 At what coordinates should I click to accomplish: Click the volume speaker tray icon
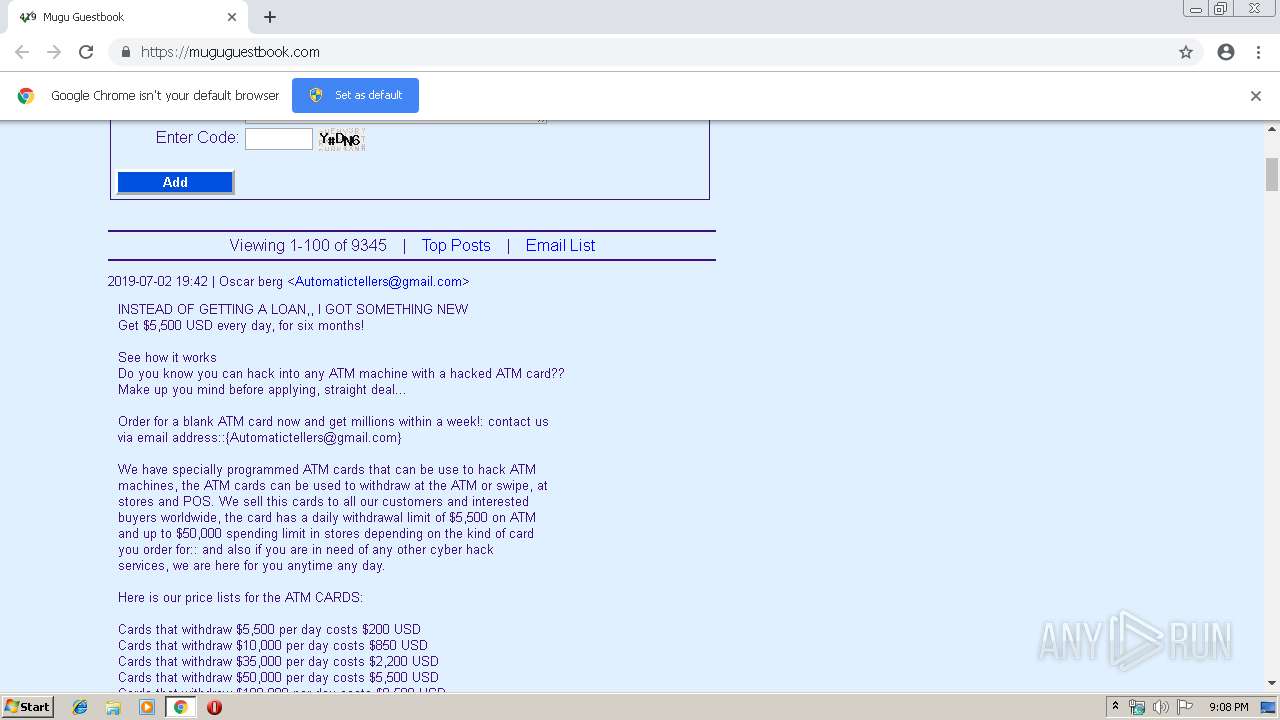(1160, 707)
